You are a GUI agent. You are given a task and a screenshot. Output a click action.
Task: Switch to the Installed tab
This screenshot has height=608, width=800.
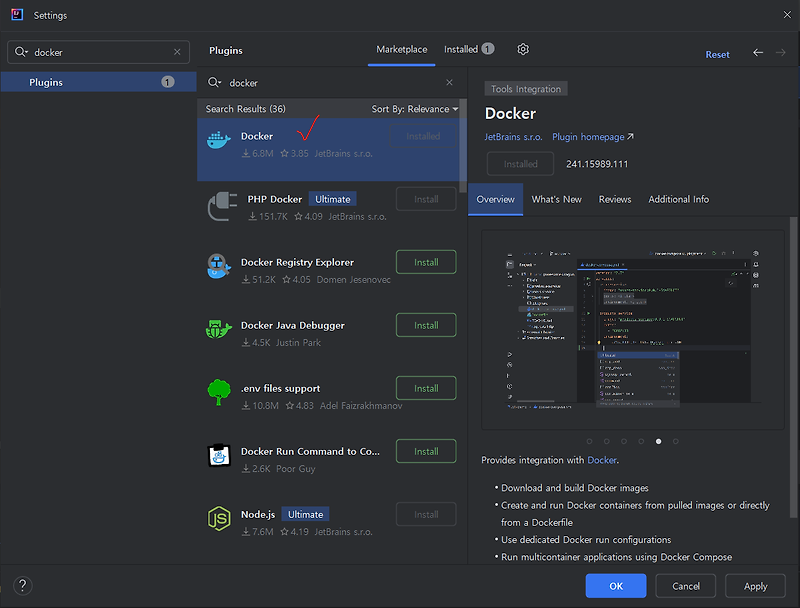pyautogui.click(x=461, y=48)
